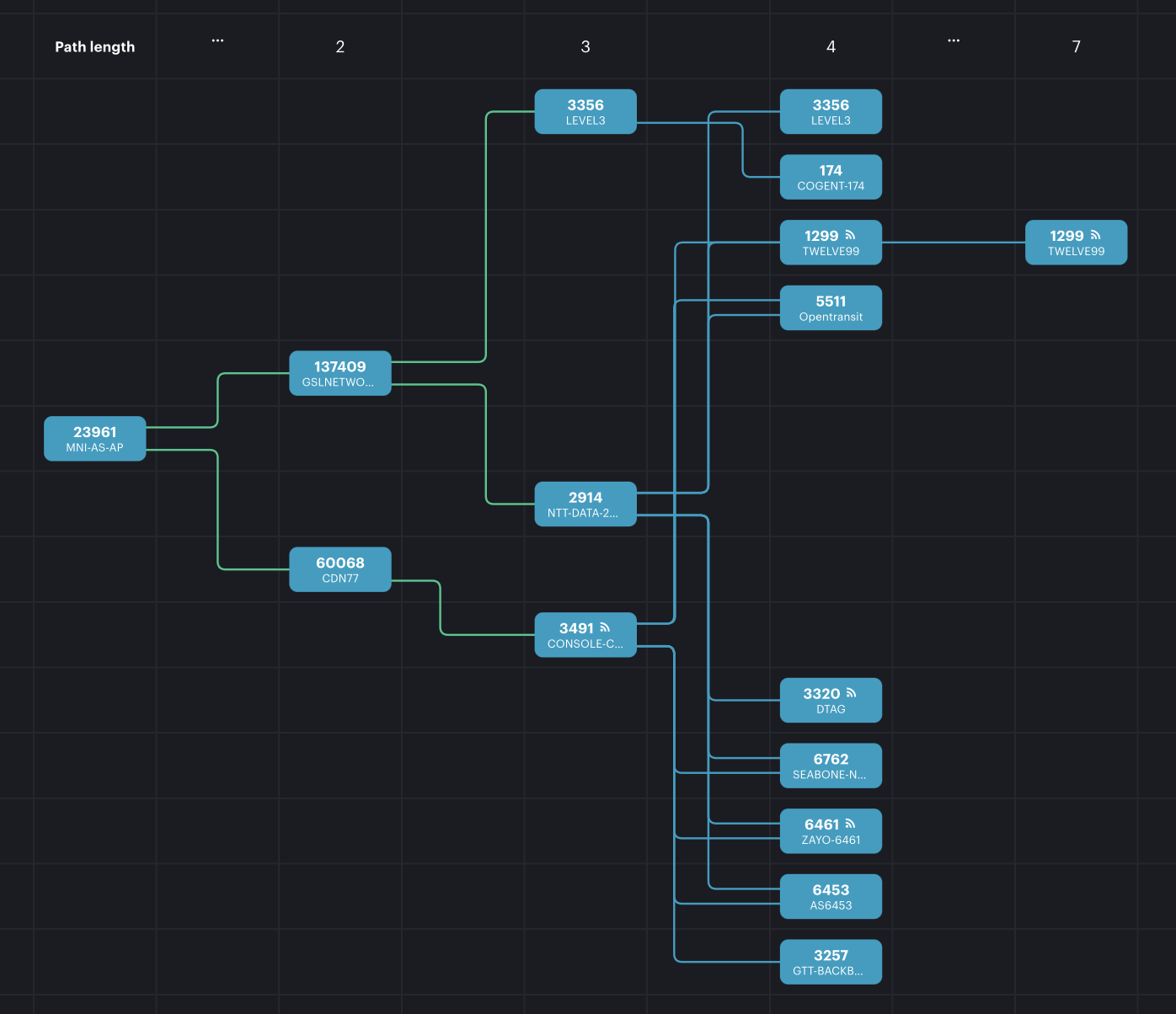
Task: Select the origin node 23961 MNI-AS-AP
Action: pos(95,439)
